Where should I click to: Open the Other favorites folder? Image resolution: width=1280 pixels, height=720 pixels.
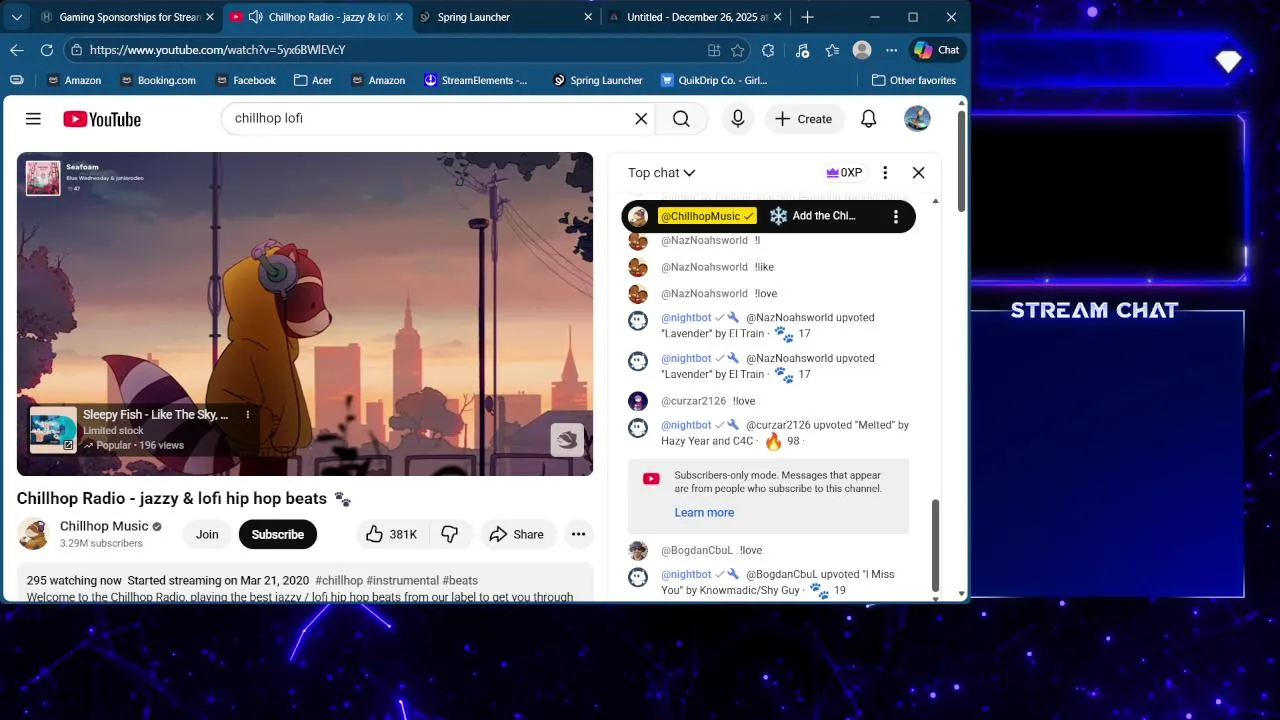(914, 80)
